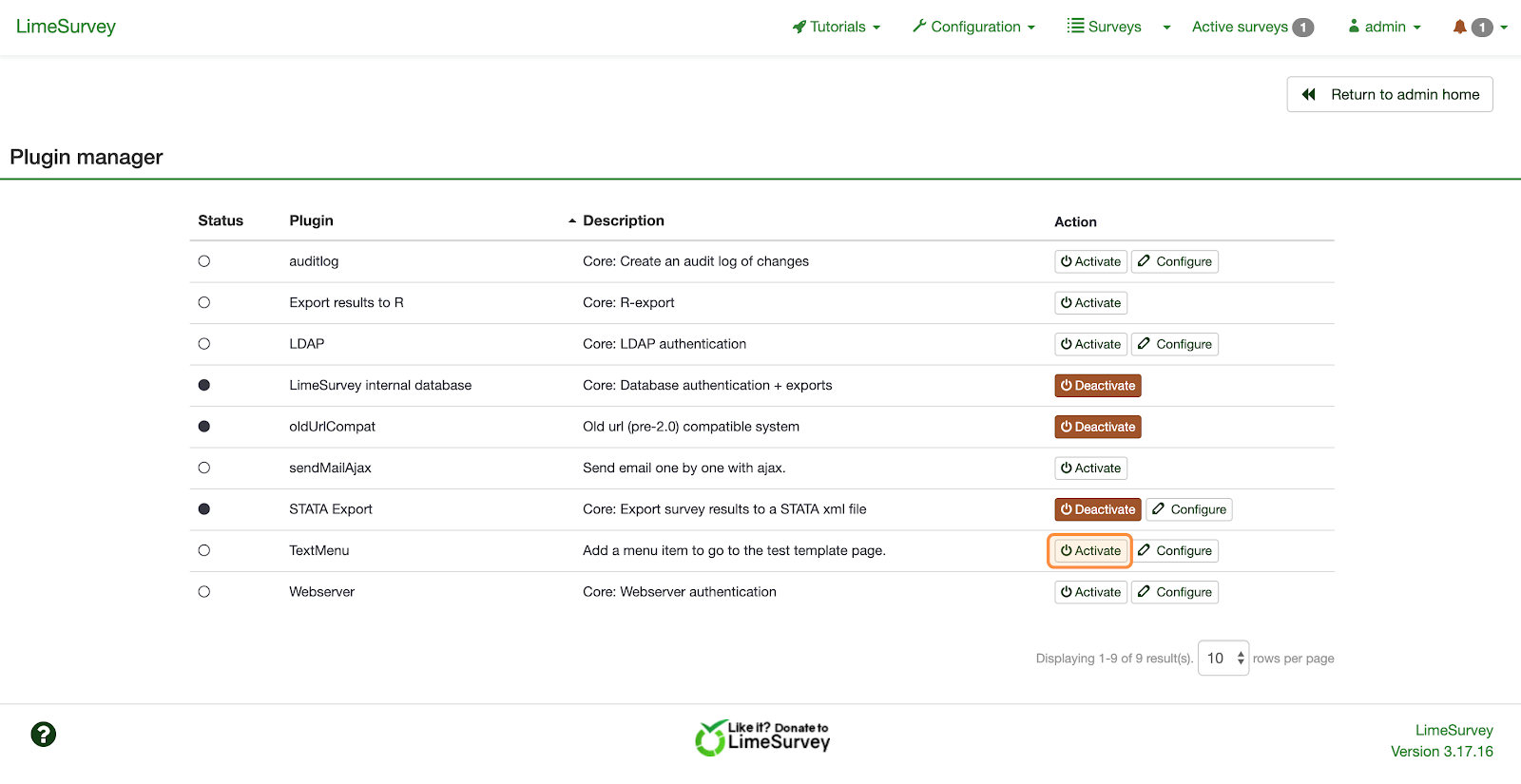
Task: Configure the Webserver plugin
Action: tap(1175, 592)
